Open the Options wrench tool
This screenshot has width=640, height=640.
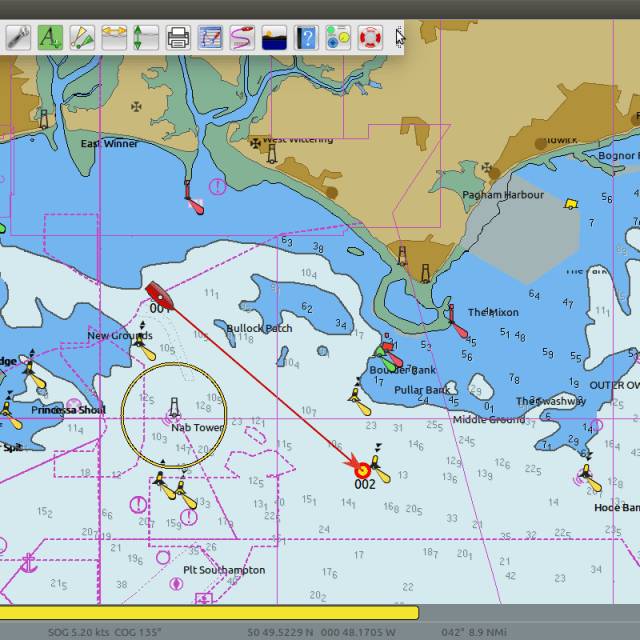click(17, 38)
